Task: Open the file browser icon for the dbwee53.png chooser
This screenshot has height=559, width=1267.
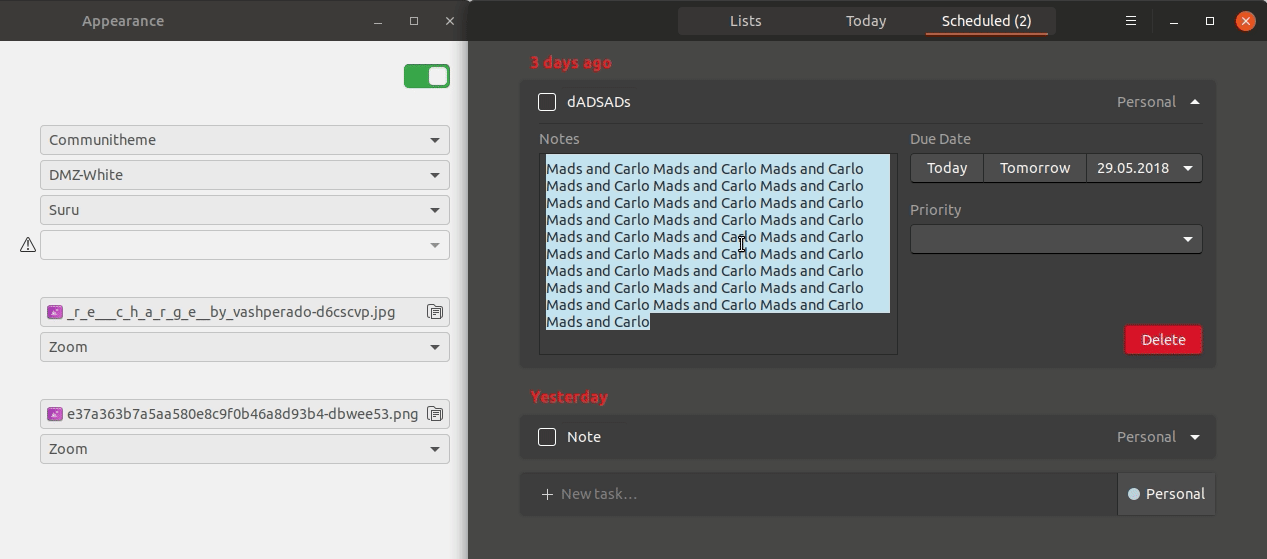Action: tap(435, 414)
